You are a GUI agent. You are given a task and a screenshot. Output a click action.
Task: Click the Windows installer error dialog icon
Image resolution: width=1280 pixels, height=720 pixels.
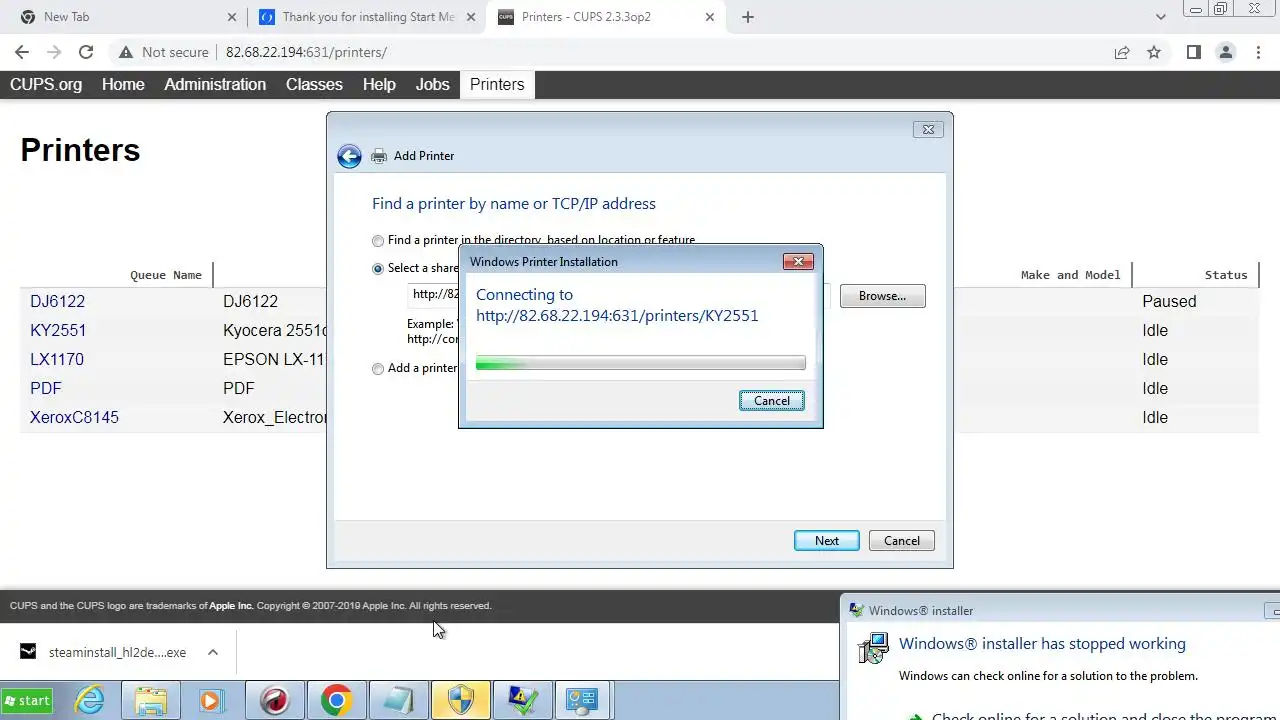point(873,648)
